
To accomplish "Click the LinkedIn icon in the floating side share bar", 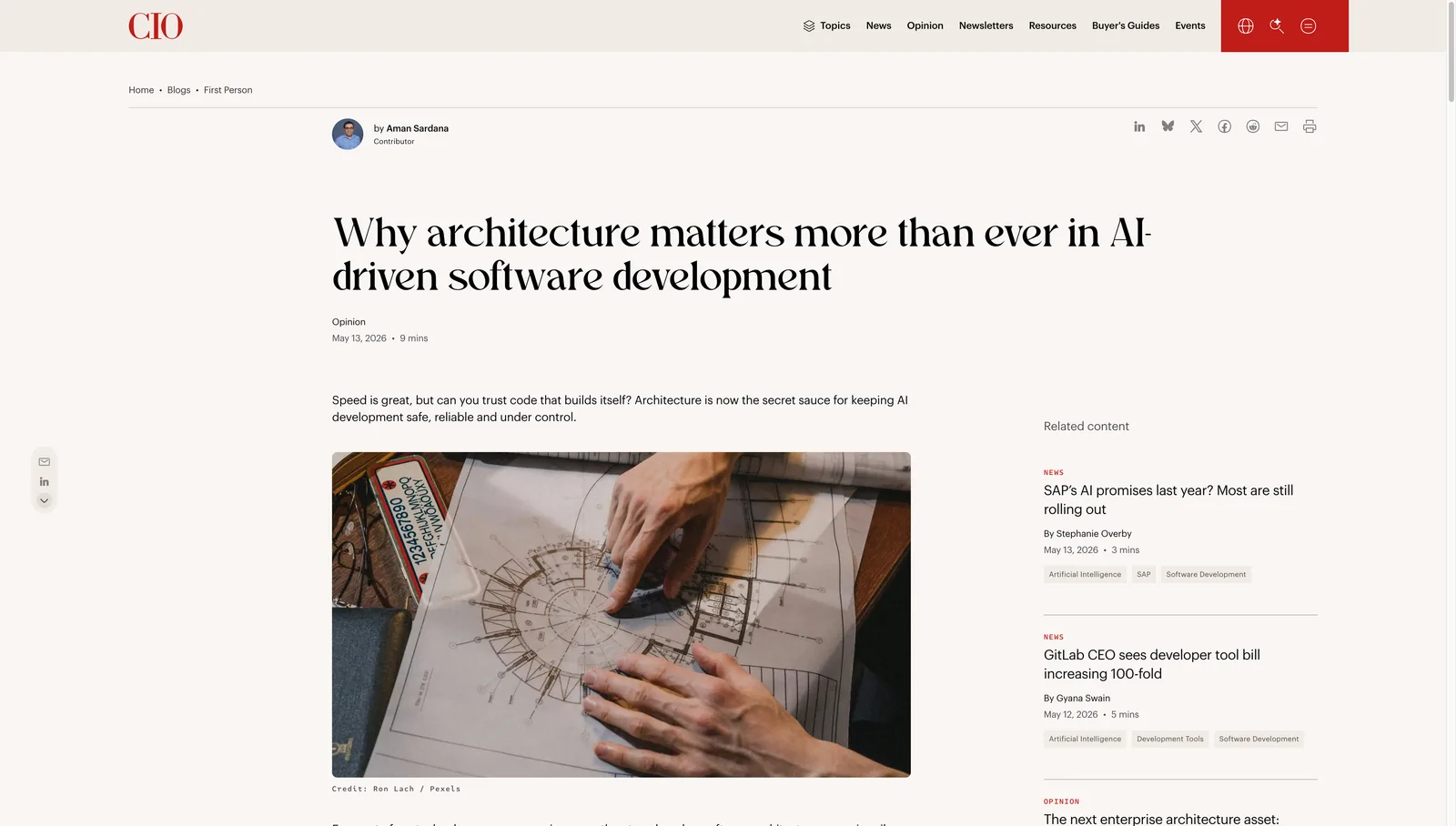I will pyautogui.click(x=44, y=481).
